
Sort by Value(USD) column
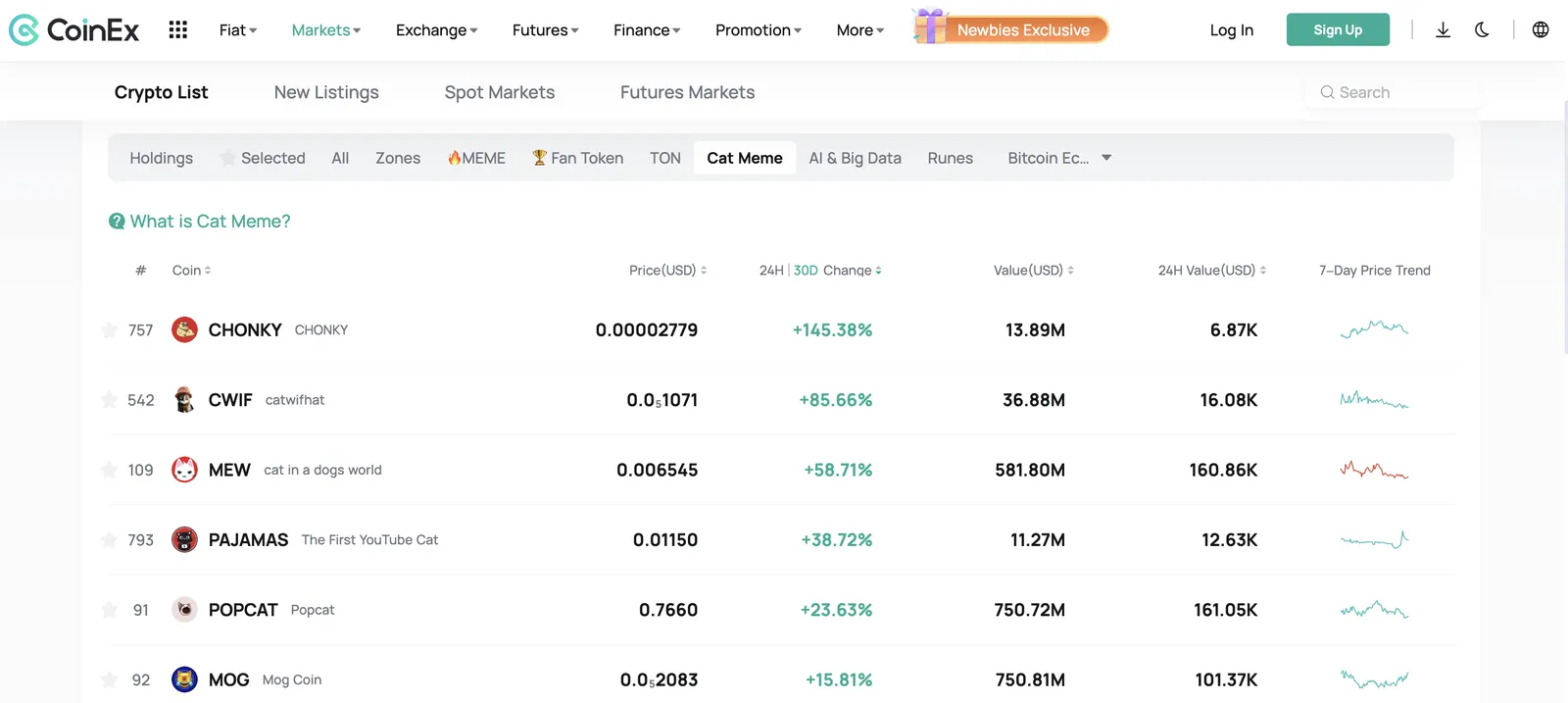point(1034,271)
